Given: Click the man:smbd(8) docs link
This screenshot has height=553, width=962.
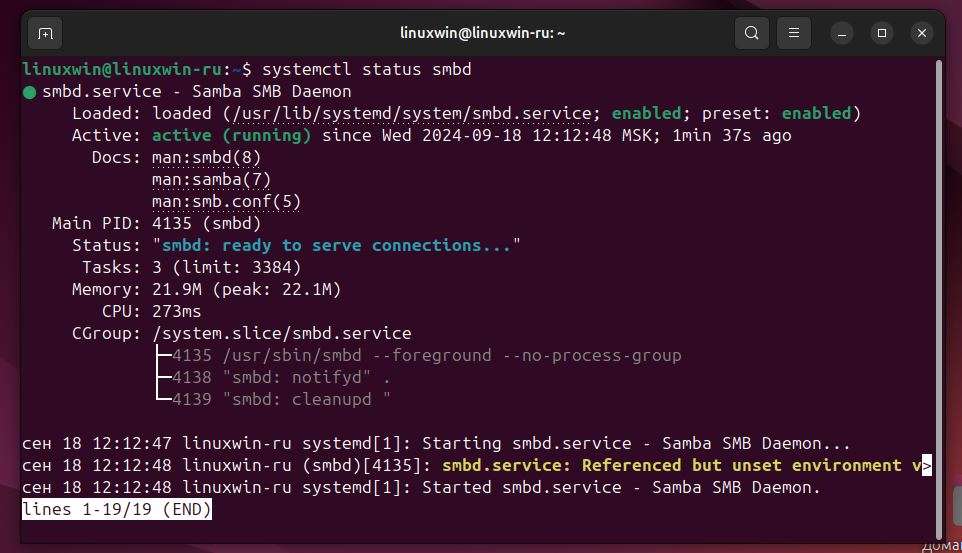Looking at the screenshot, I should pos(206,158).
